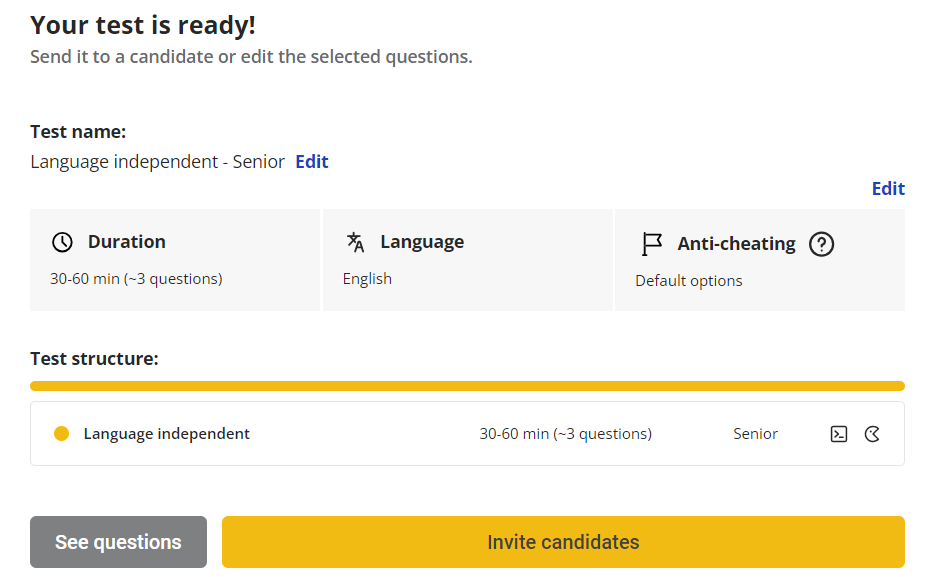Click the yellow progress bar under Test structure
Viewport: 935px width, 577px height.
pos(467,386)
